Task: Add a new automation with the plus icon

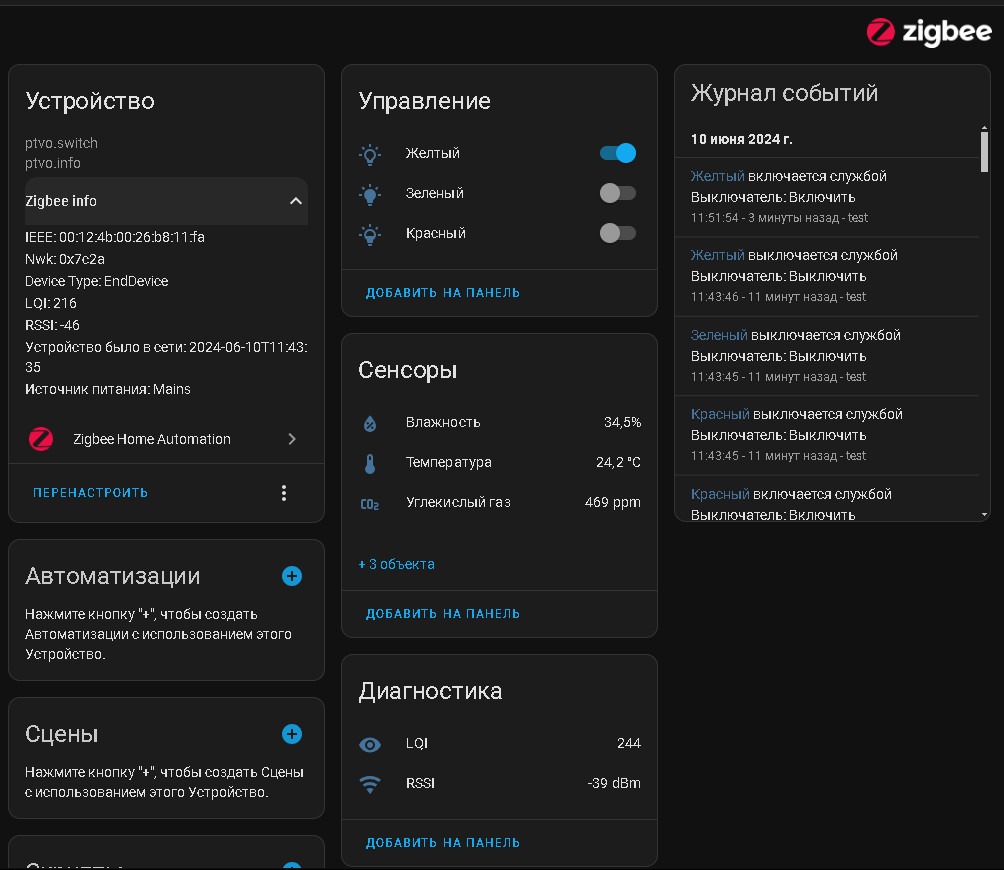Action: pyautogui.click(x=292, y=576)
